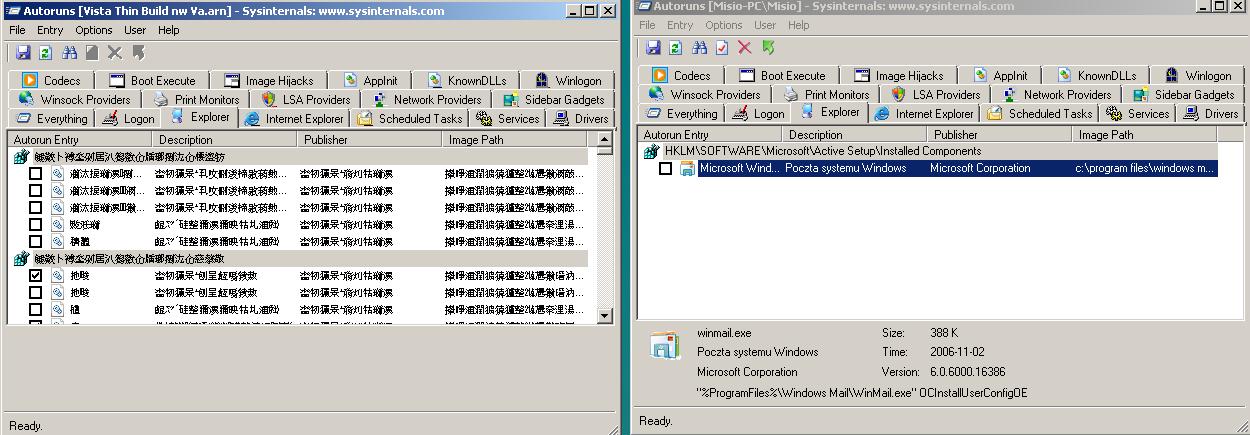Tick first checkbox under first group, left window

pos(35,174)
